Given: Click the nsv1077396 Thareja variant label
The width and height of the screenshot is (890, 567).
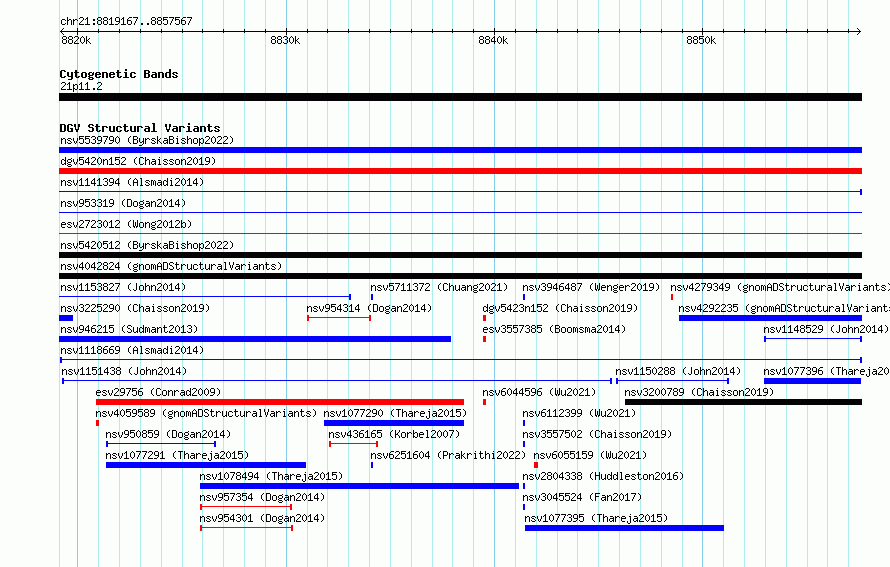Looking at the screenshot, I should tap(826, 371).
